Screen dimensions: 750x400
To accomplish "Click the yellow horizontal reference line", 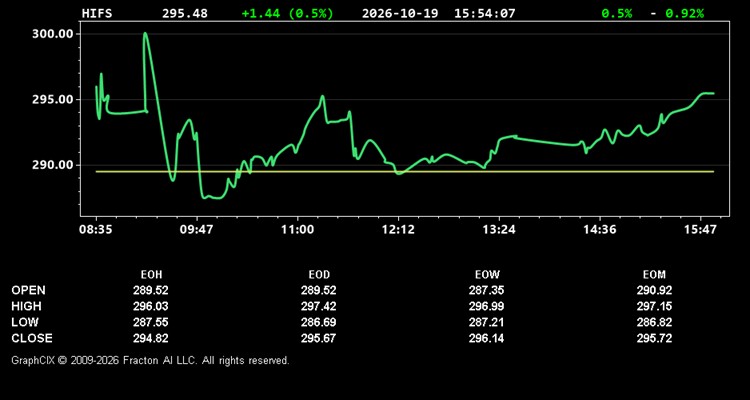I will (405, 171).
